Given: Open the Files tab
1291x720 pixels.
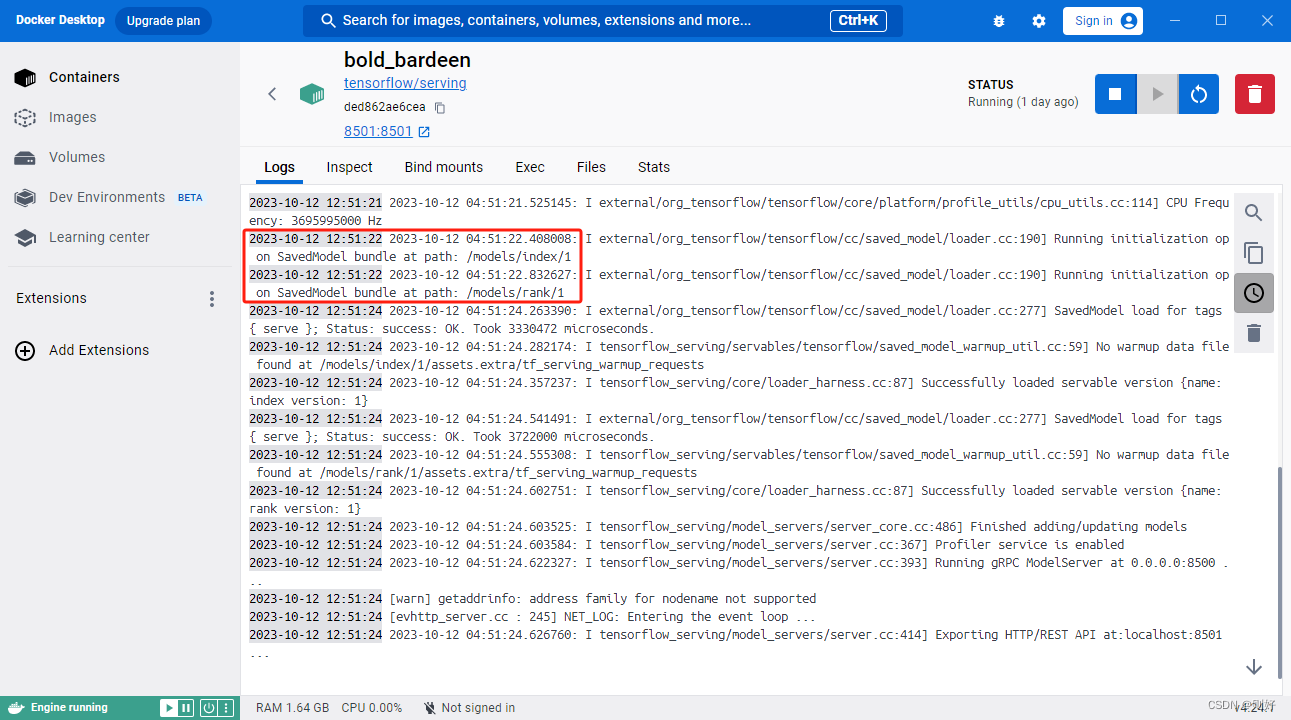Looking at the screenshot, I should click(591, 167).
